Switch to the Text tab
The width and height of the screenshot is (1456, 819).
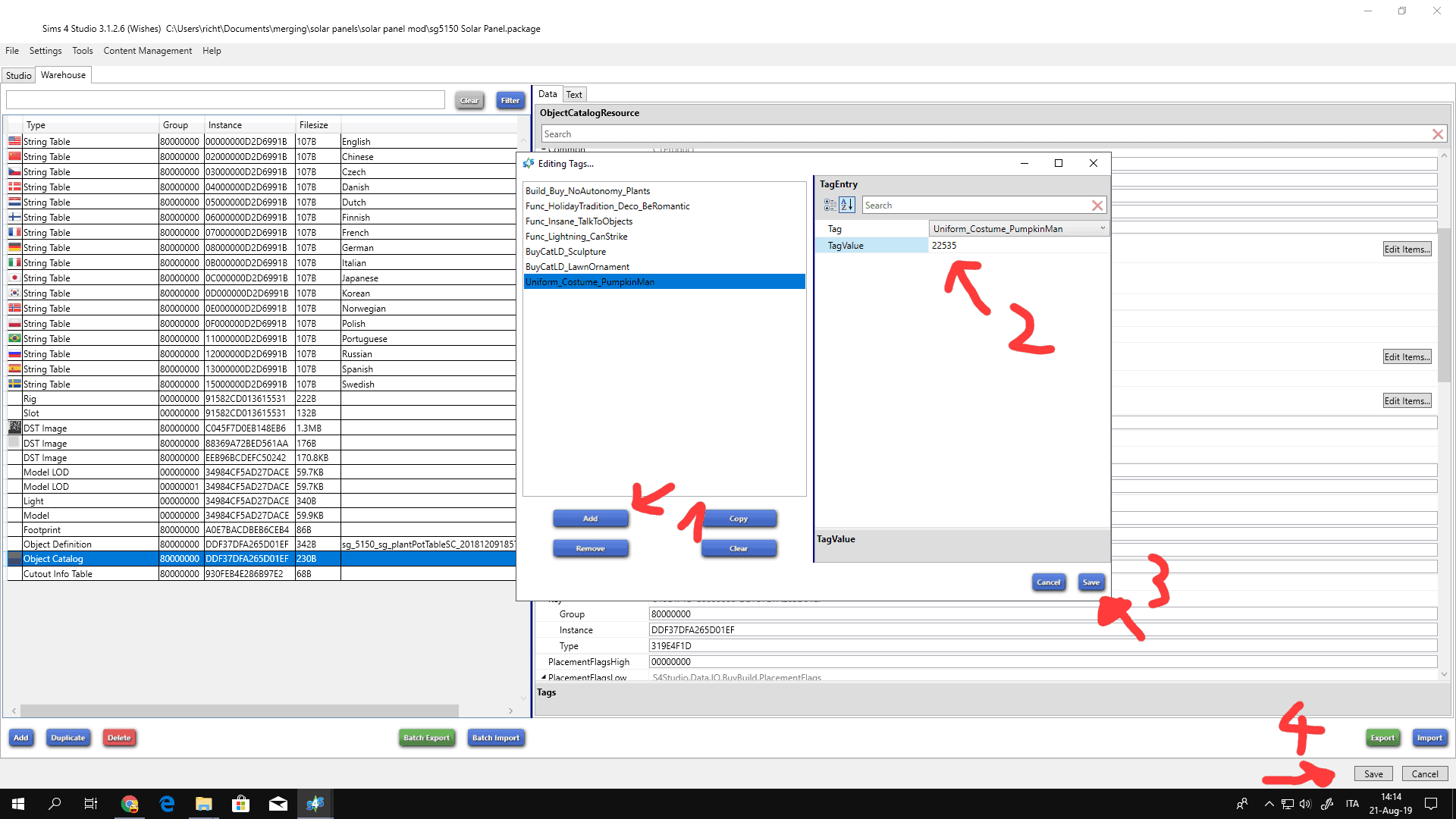[x=574, y=95]
